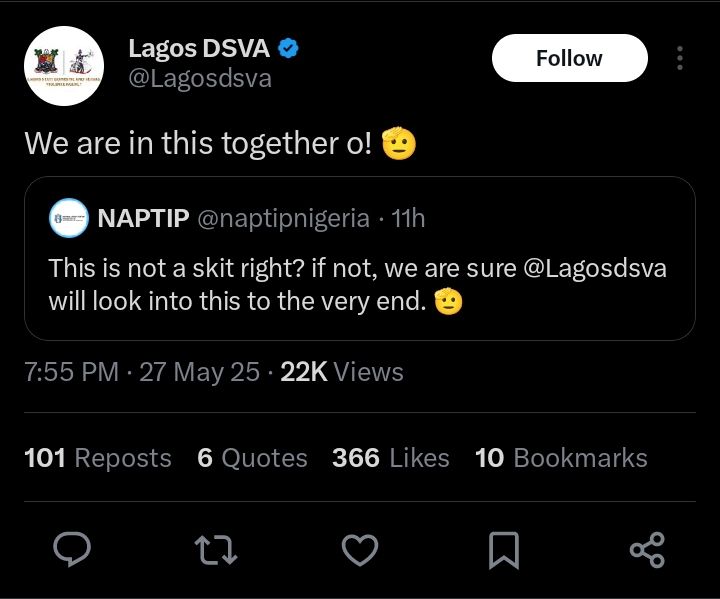
Task: Open the NAPTIP avatar in quoted post
Action: click(69, 218)
